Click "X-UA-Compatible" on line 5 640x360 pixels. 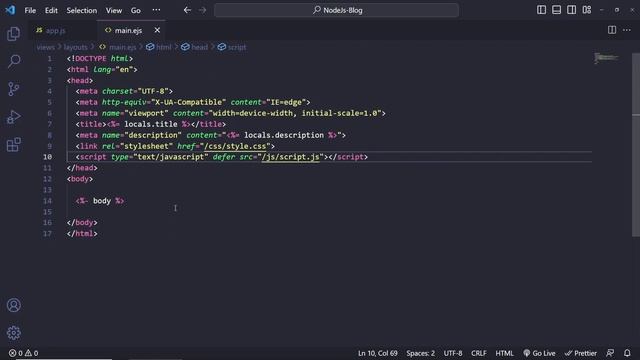[x=189, y=102]
